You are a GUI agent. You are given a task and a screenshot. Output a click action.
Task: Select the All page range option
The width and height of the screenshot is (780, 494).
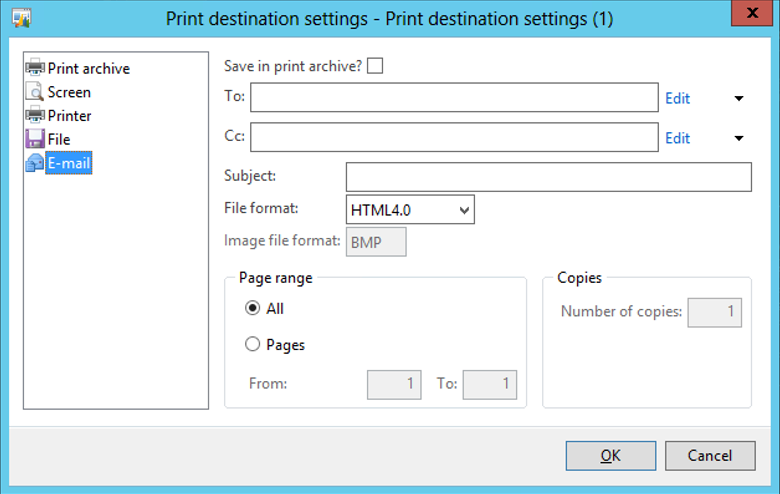click(x=253, y=309)
